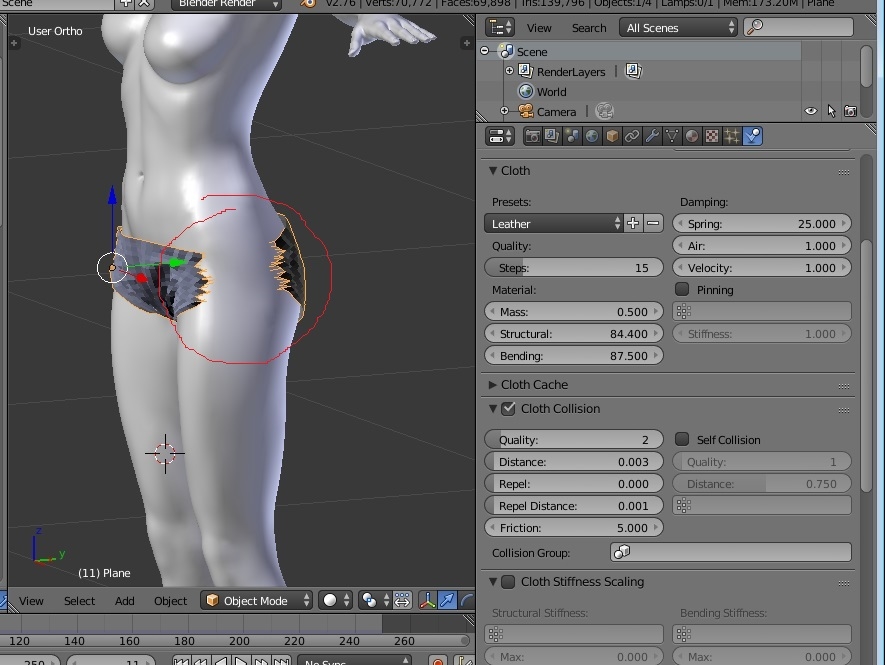Open the Search menu in outliner
This screenshot has height=665, width=885.
coord(588,28)
